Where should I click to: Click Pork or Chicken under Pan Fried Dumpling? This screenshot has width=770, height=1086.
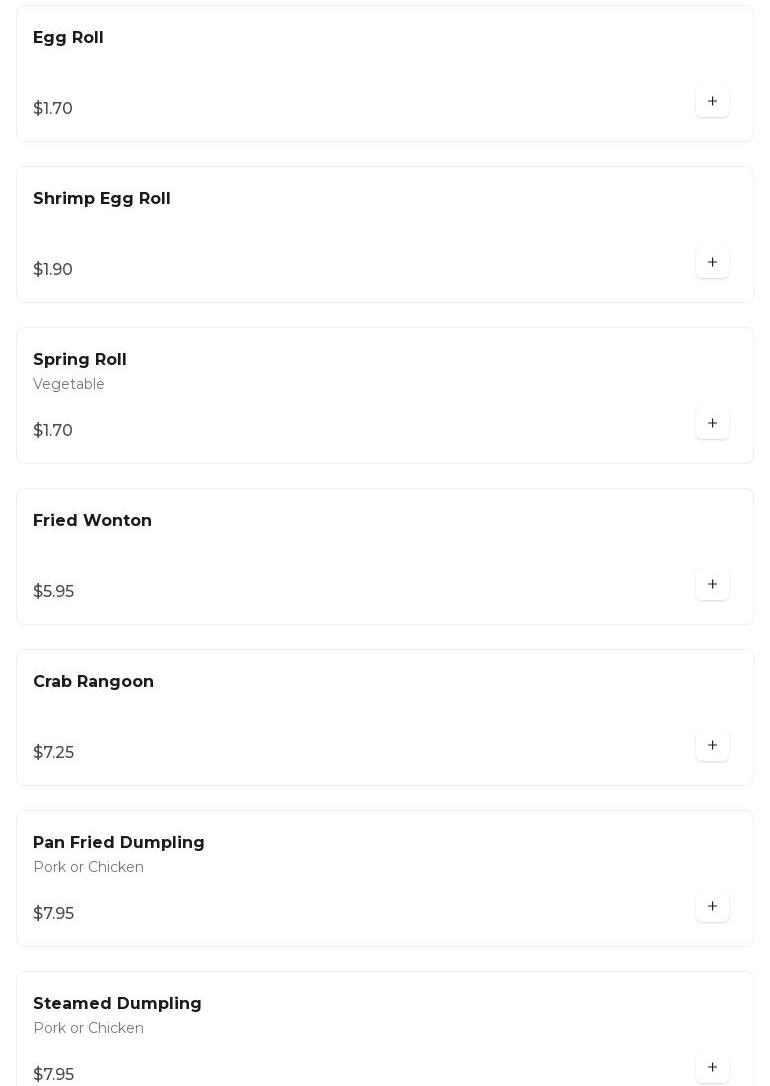pos(88,867)
